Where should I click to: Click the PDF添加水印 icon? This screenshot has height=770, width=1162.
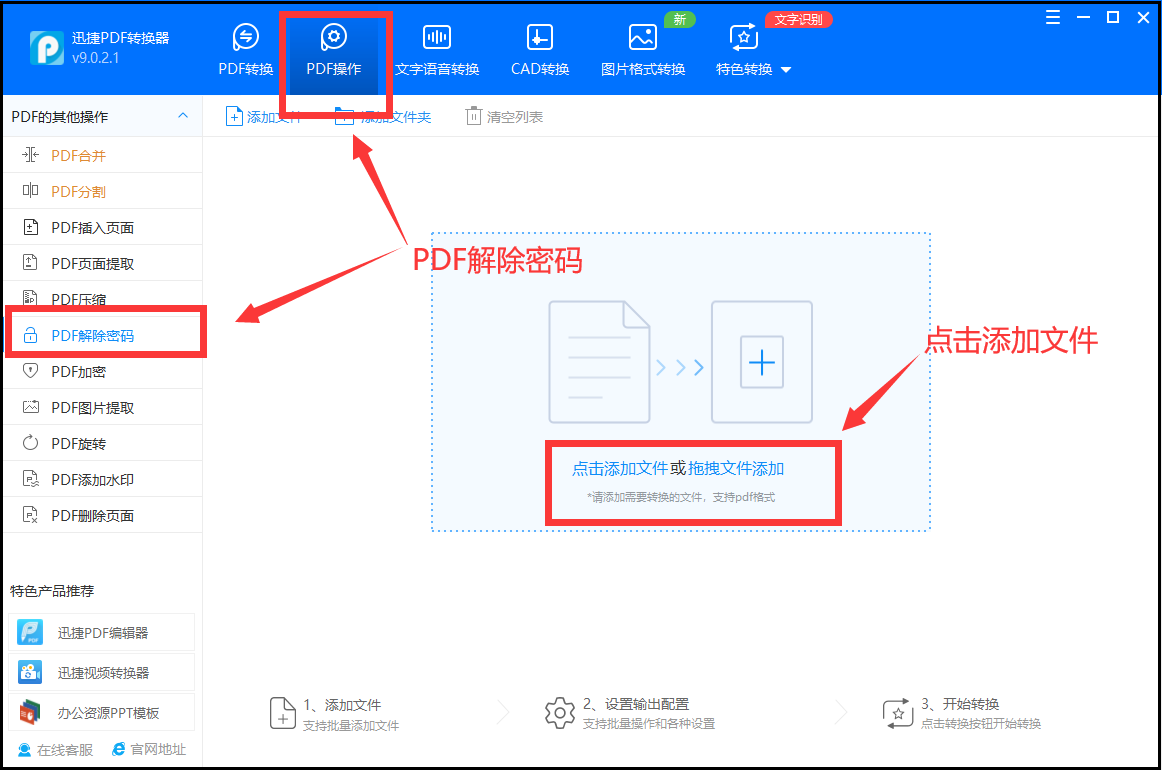tap(30, 479)
